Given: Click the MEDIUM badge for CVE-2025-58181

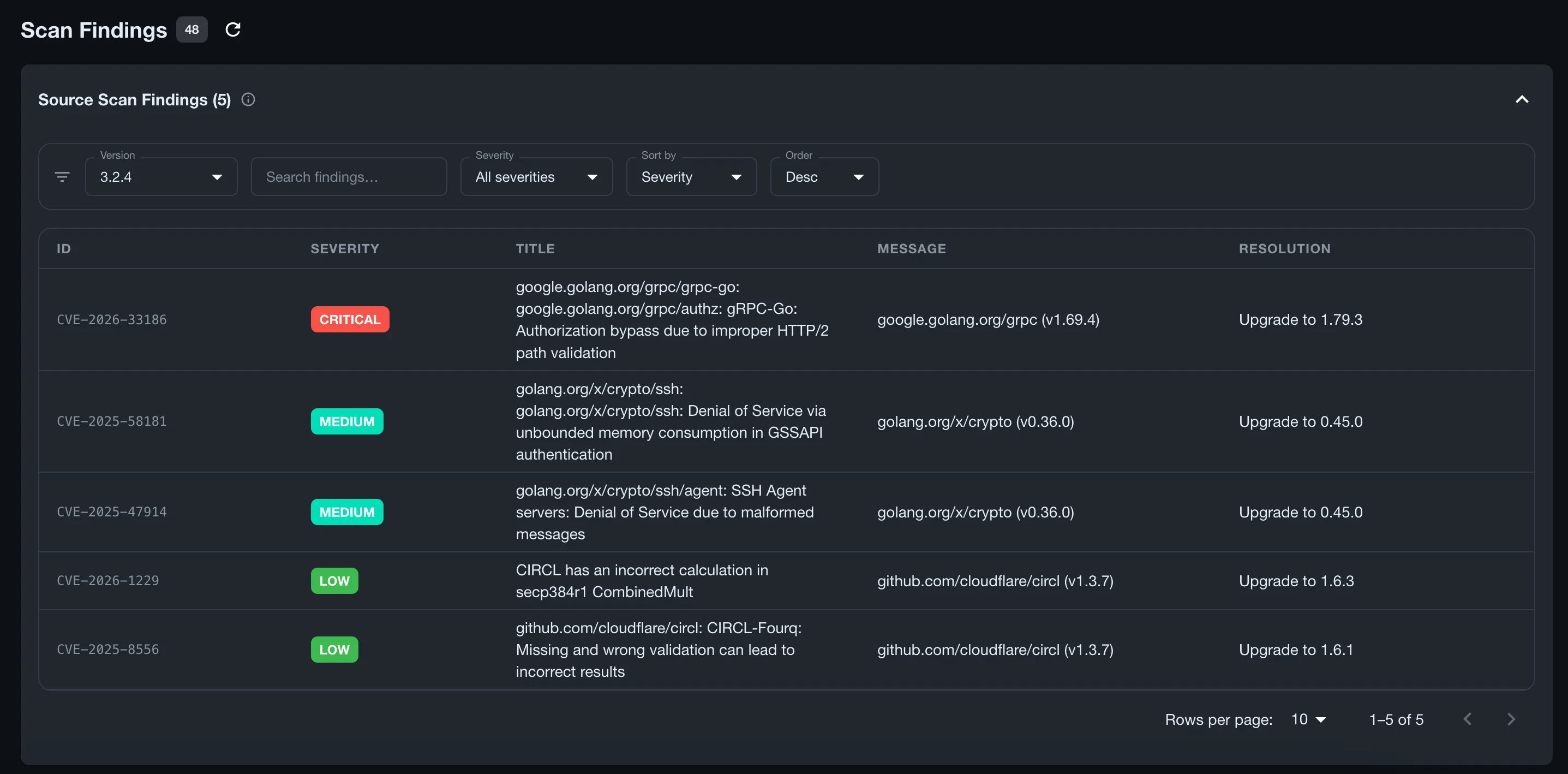Looking at the screenshot, I should tap(347, 421).
